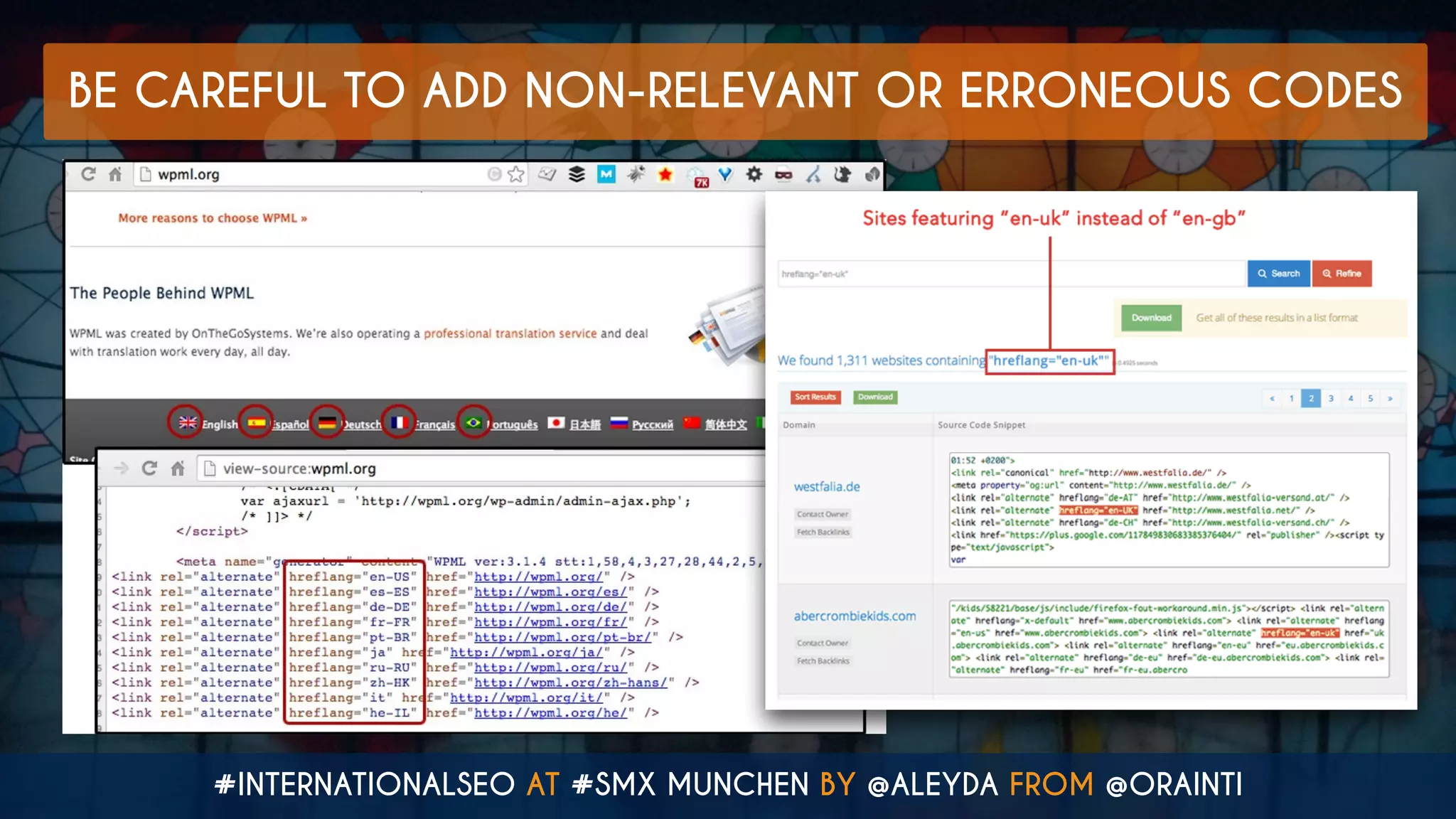Open the abercrombiekids.com domain link
This screenshot has width=1456, height=819.
click(x=855, y=616)
